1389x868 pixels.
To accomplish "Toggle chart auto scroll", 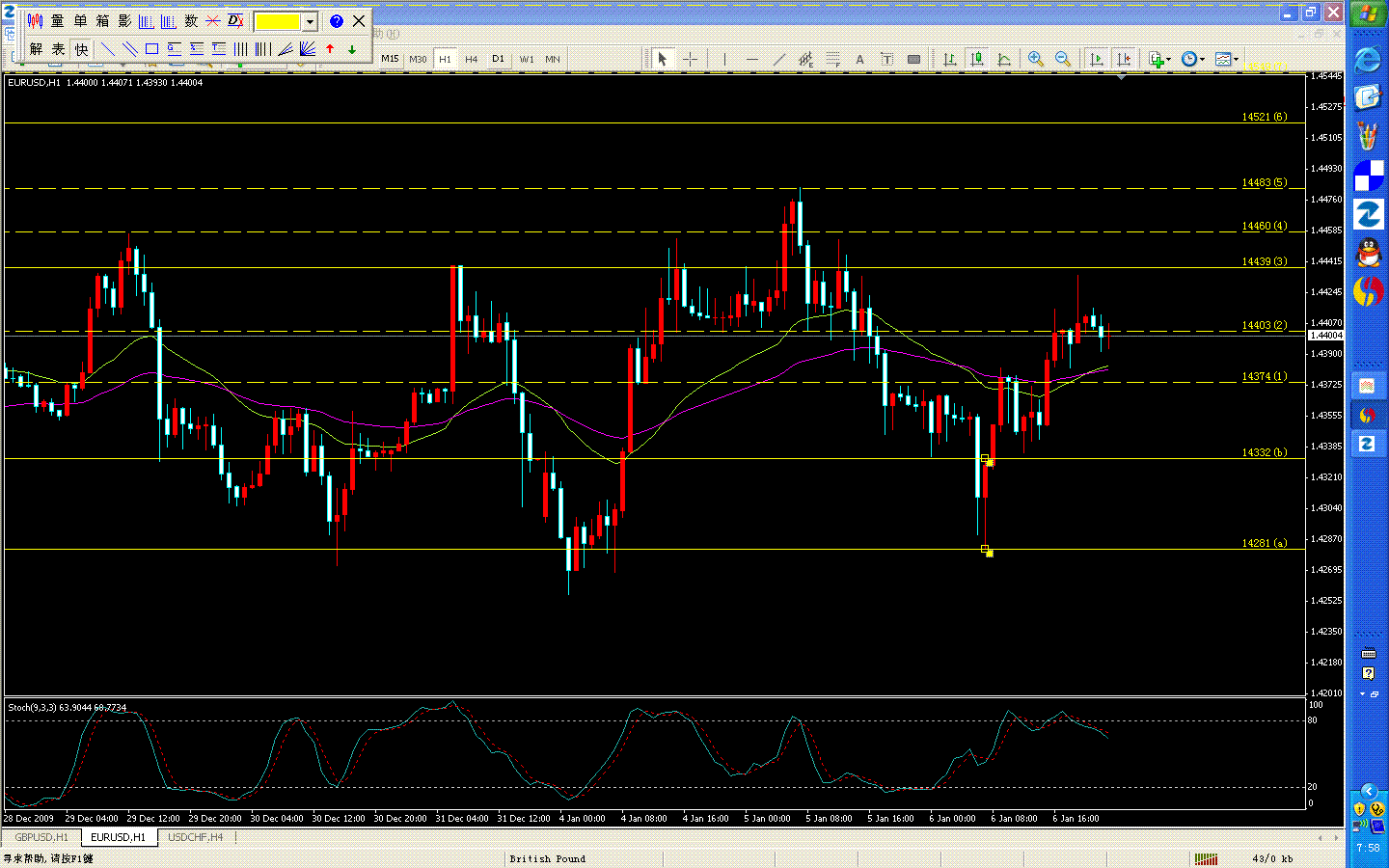I will 1096,59.
